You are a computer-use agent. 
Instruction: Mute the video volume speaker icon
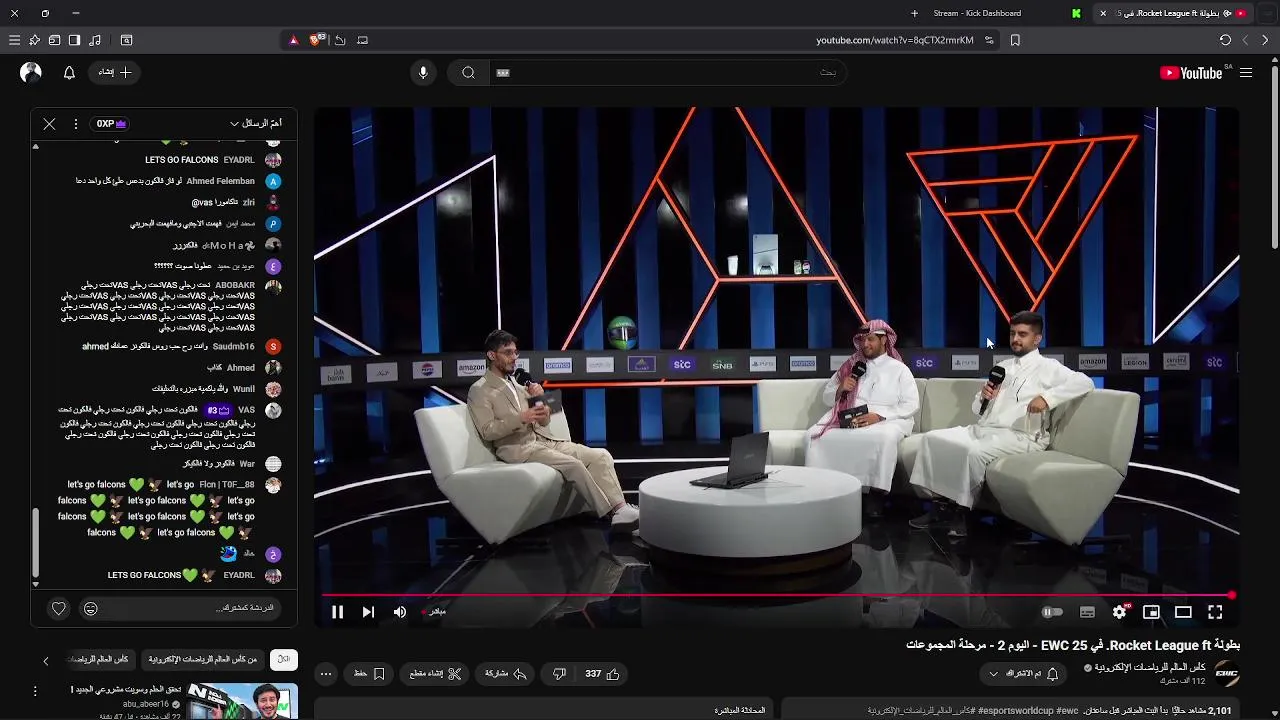coord(400,612)
